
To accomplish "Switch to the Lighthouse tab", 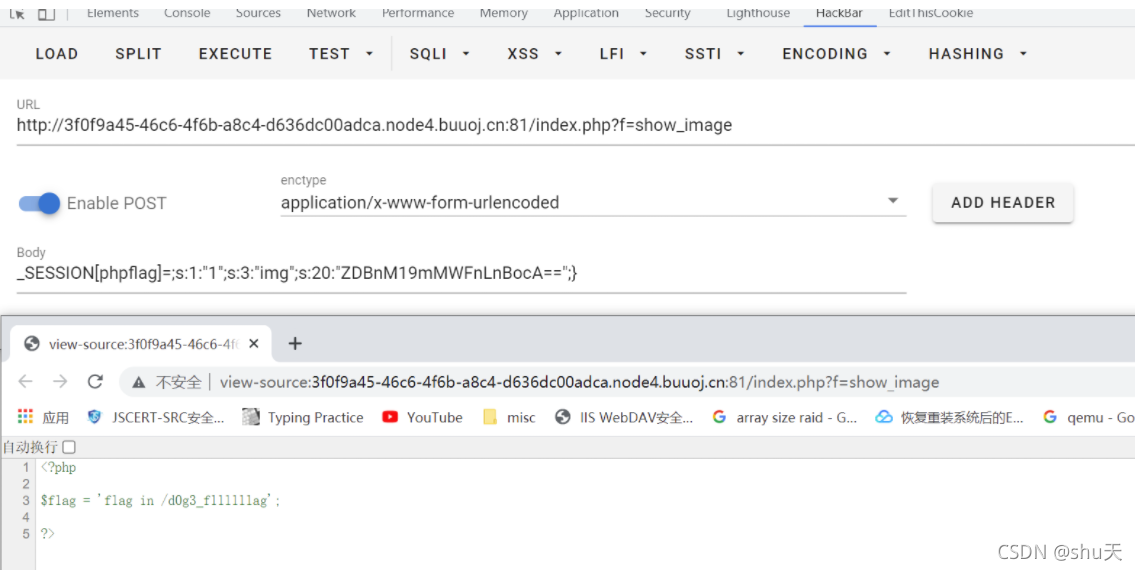I will (x=758, y=13).
